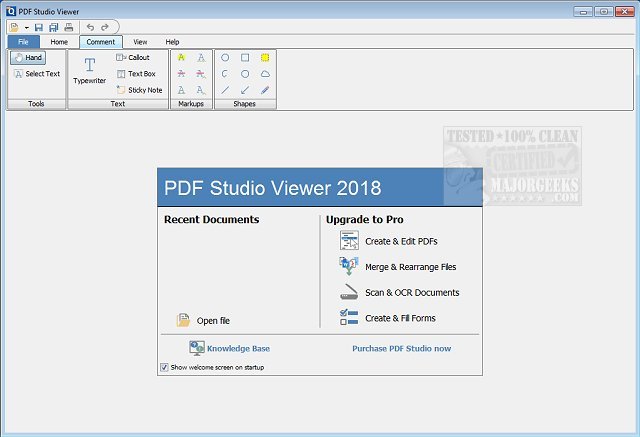Click the Save As double-disk icon
Screen dimensions: 640x437
53,27
